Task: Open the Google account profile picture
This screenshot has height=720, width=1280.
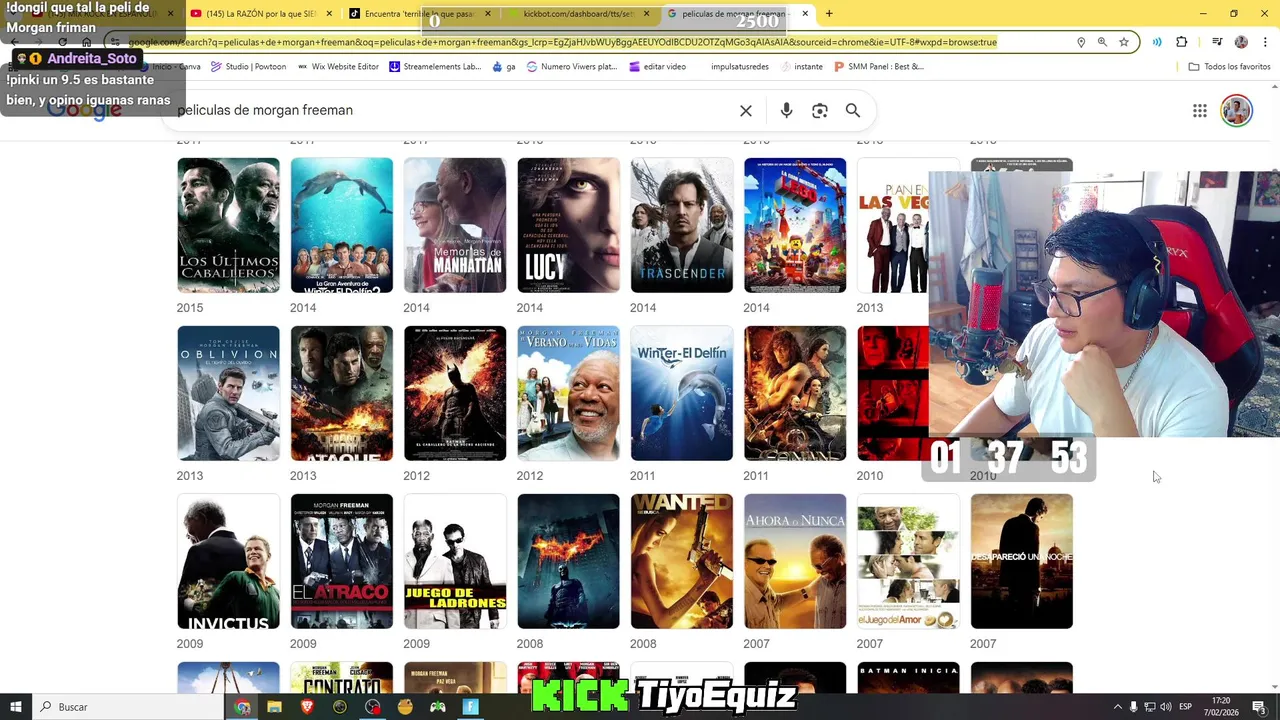Action: (x=1236, y=111)
